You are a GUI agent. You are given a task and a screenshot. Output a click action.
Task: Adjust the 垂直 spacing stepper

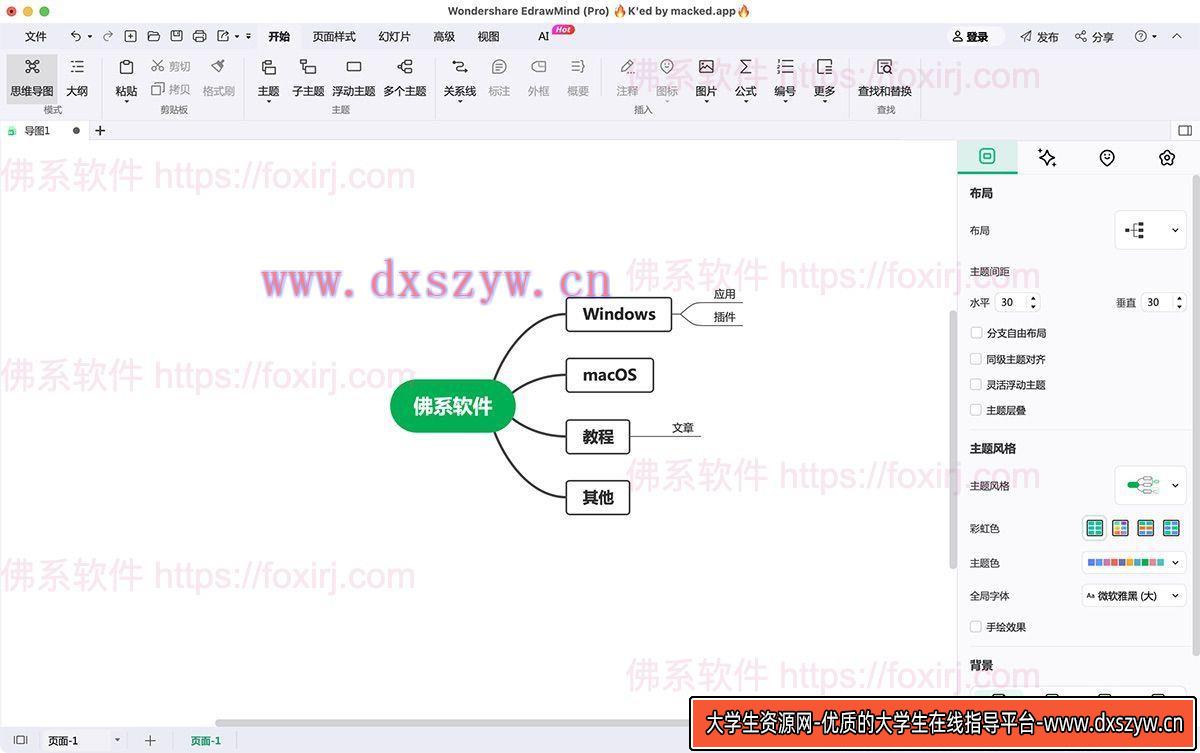tap(1179, 302)
